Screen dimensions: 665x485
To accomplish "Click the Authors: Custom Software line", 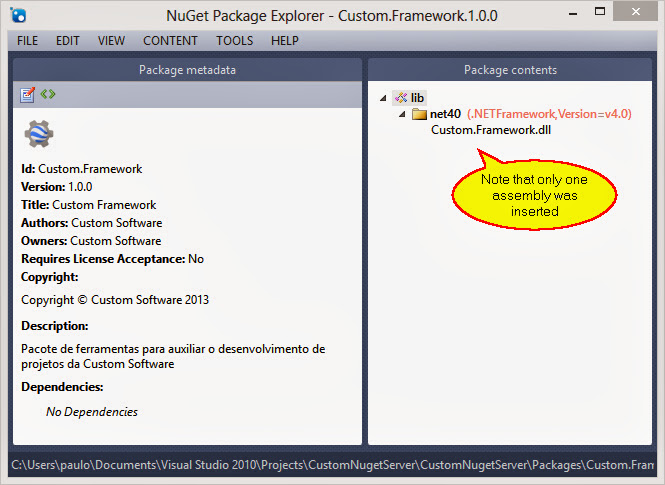I will tap(92, 223).
